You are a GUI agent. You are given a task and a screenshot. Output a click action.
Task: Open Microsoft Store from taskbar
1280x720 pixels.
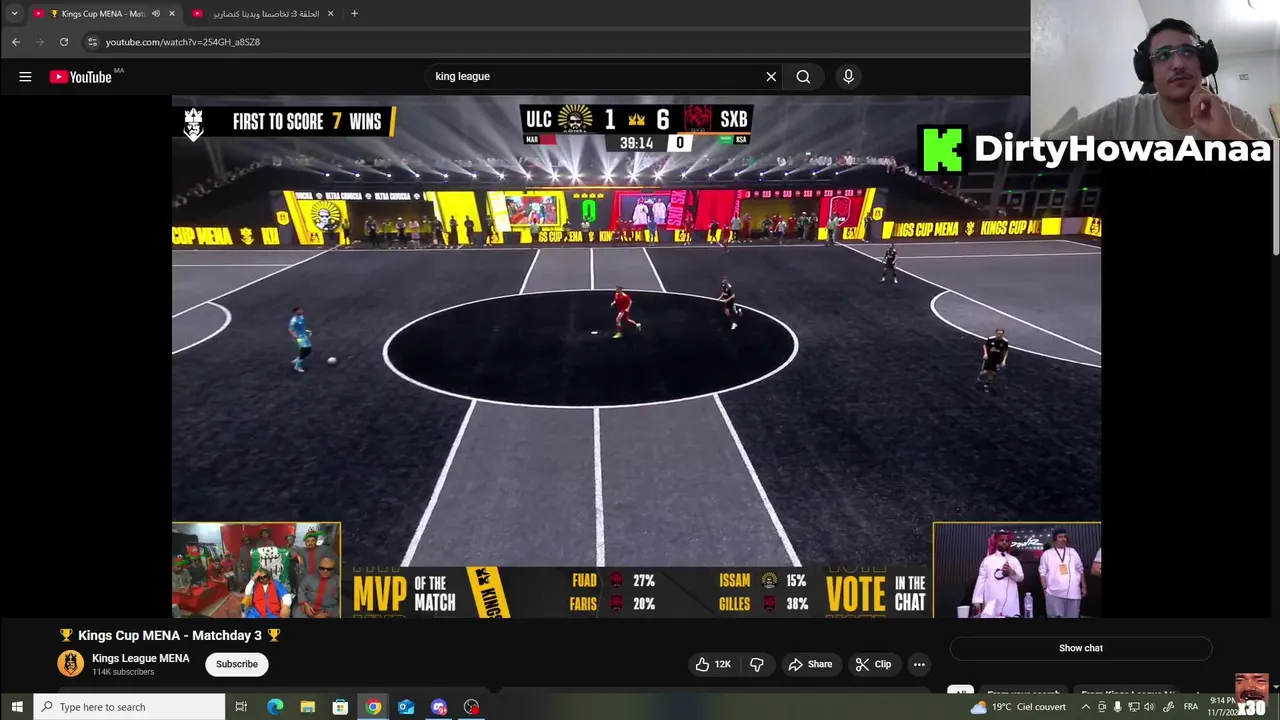(340, 707)
